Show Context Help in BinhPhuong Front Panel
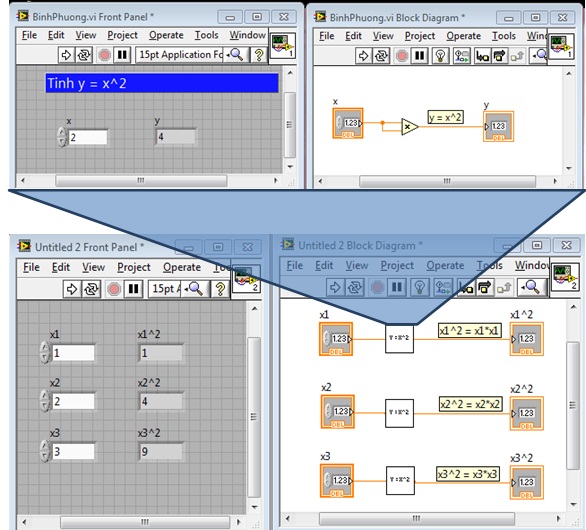The width and height of the screenshot is (586, 530). pos(259,55)
